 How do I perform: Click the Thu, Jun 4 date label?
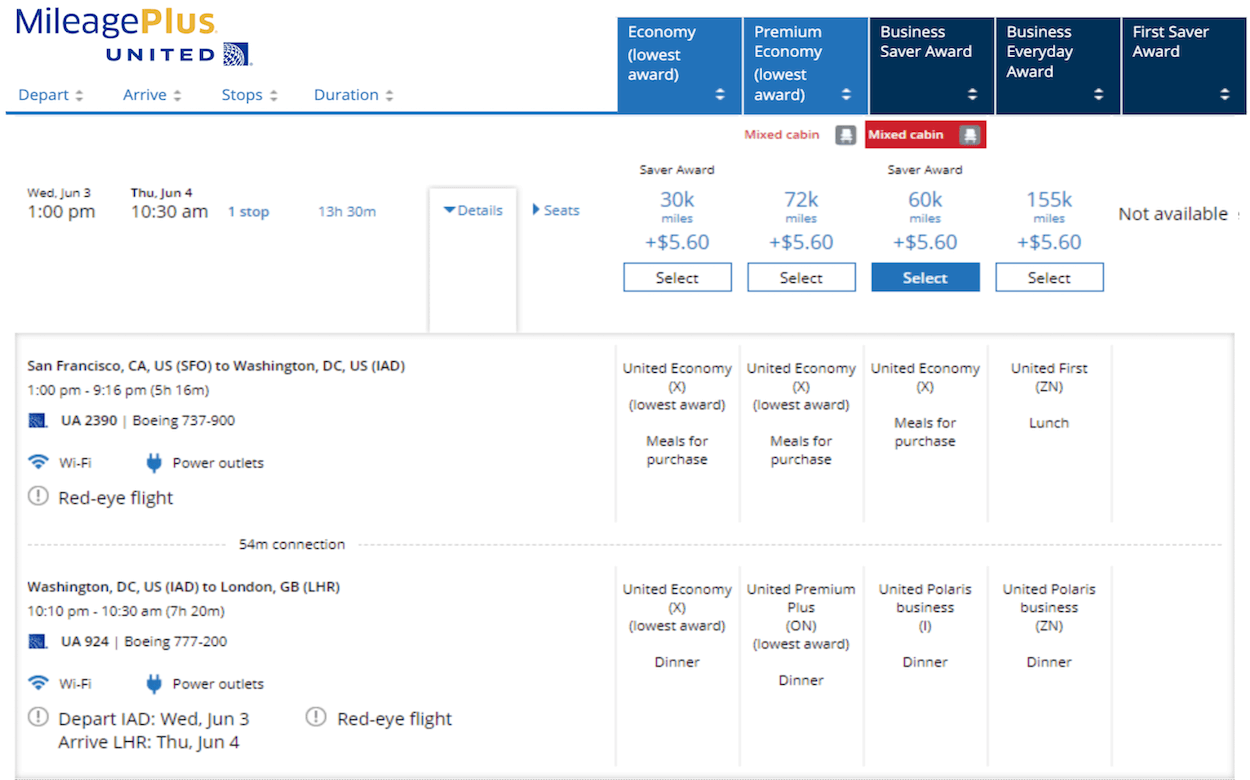point(162,192)
